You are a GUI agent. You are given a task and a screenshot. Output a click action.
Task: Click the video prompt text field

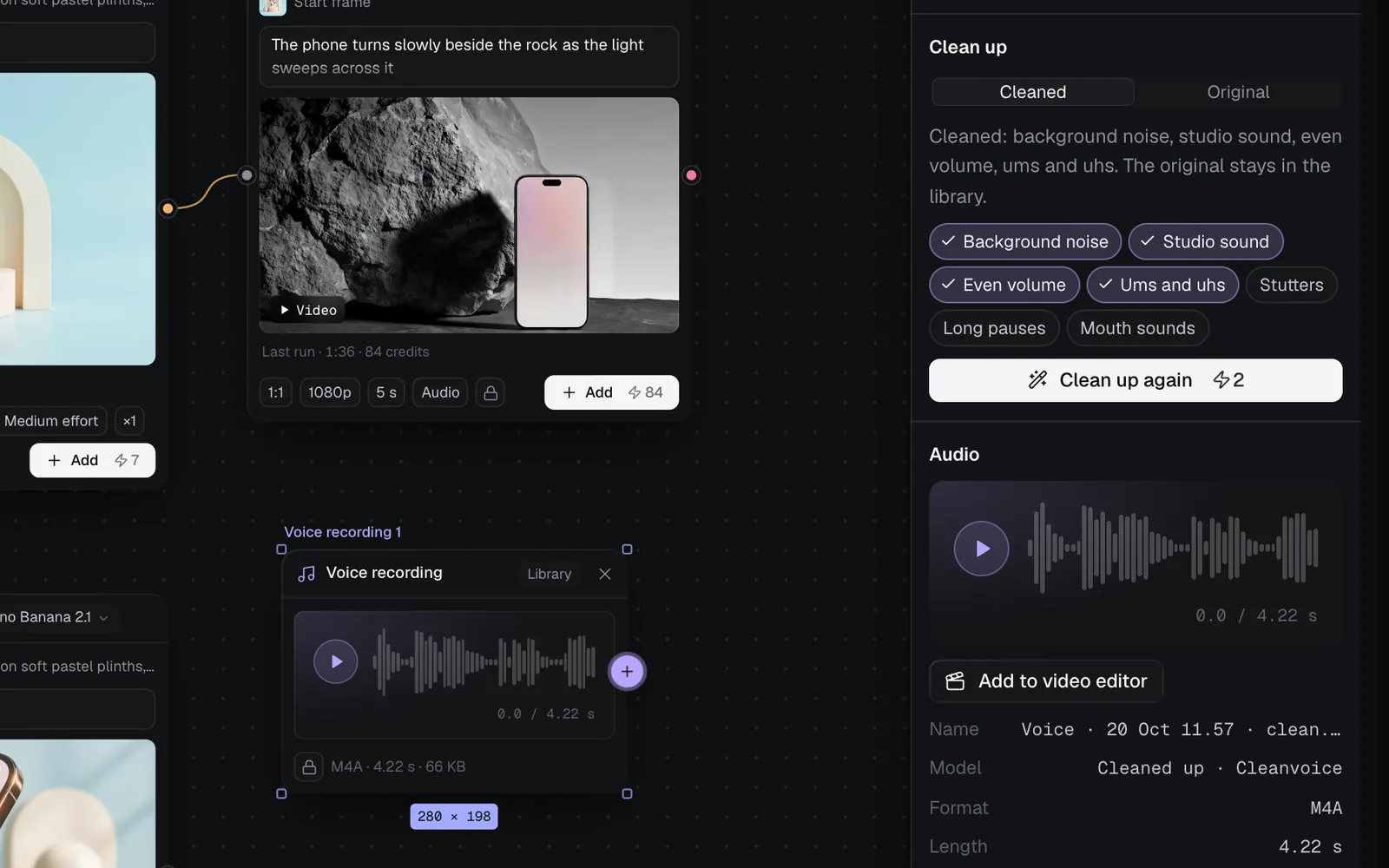pyautogui.click(x=469, y=56)
